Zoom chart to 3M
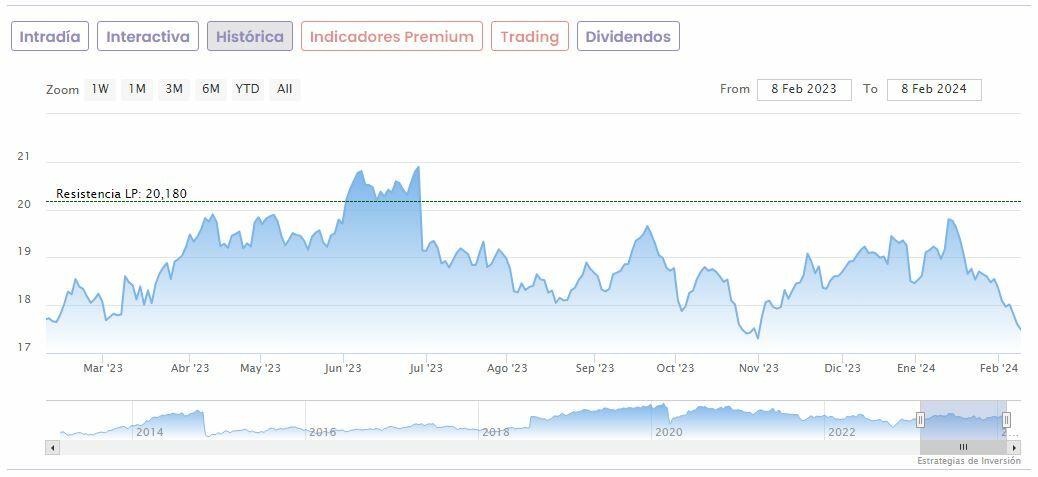Viewport: 1038px width, 477px height. [174, 89]
